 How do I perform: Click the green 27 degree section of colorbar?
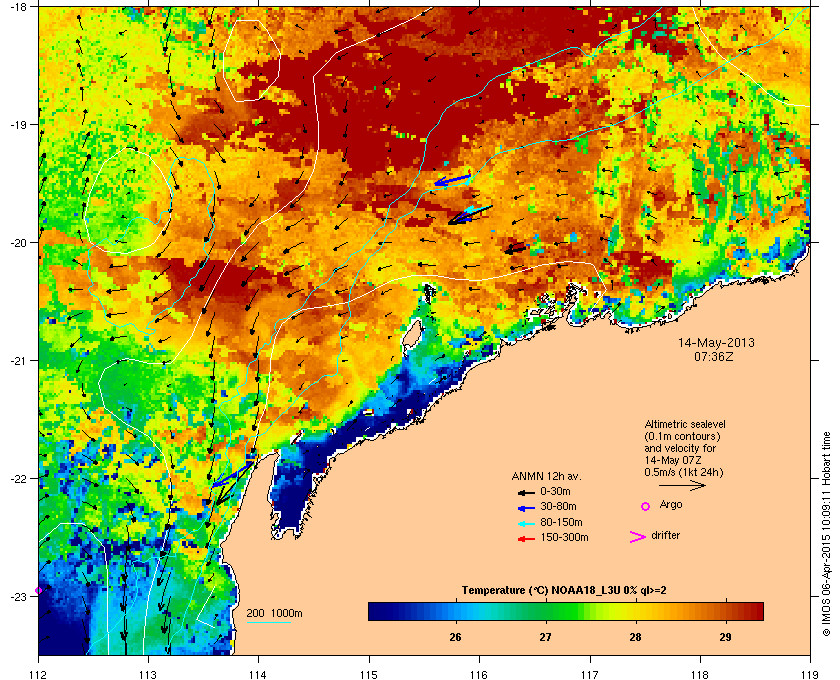pos(546,611)
